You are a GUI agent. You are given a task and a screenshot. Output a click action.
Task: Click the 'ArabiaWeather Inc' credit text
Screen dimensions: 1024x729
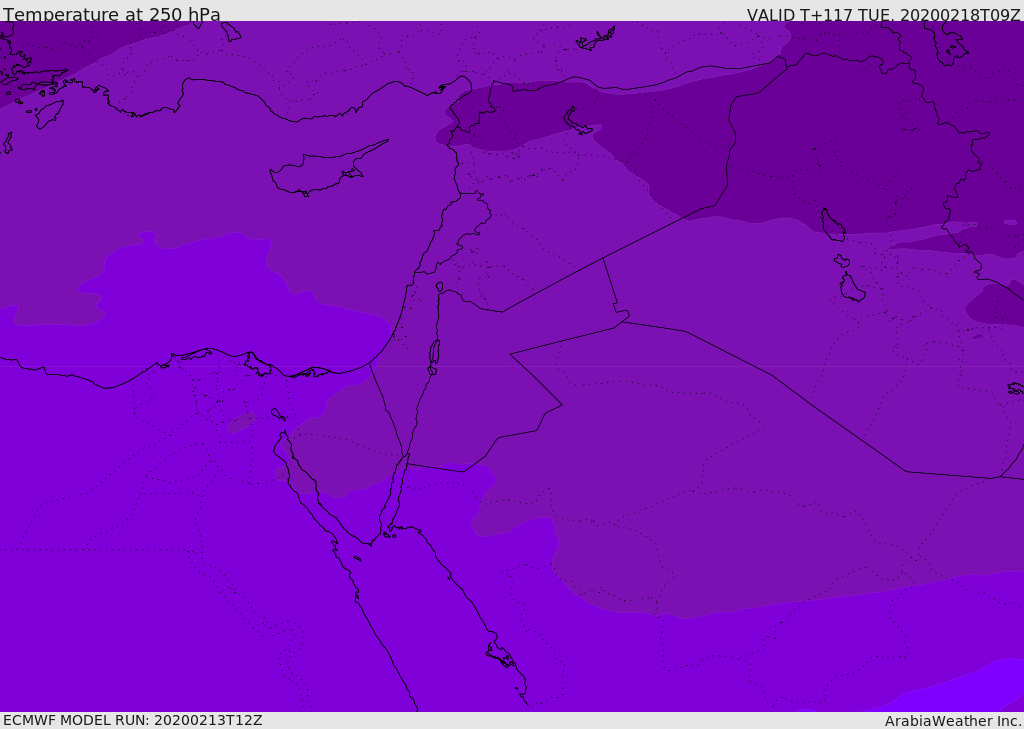[x=953, y=721]
